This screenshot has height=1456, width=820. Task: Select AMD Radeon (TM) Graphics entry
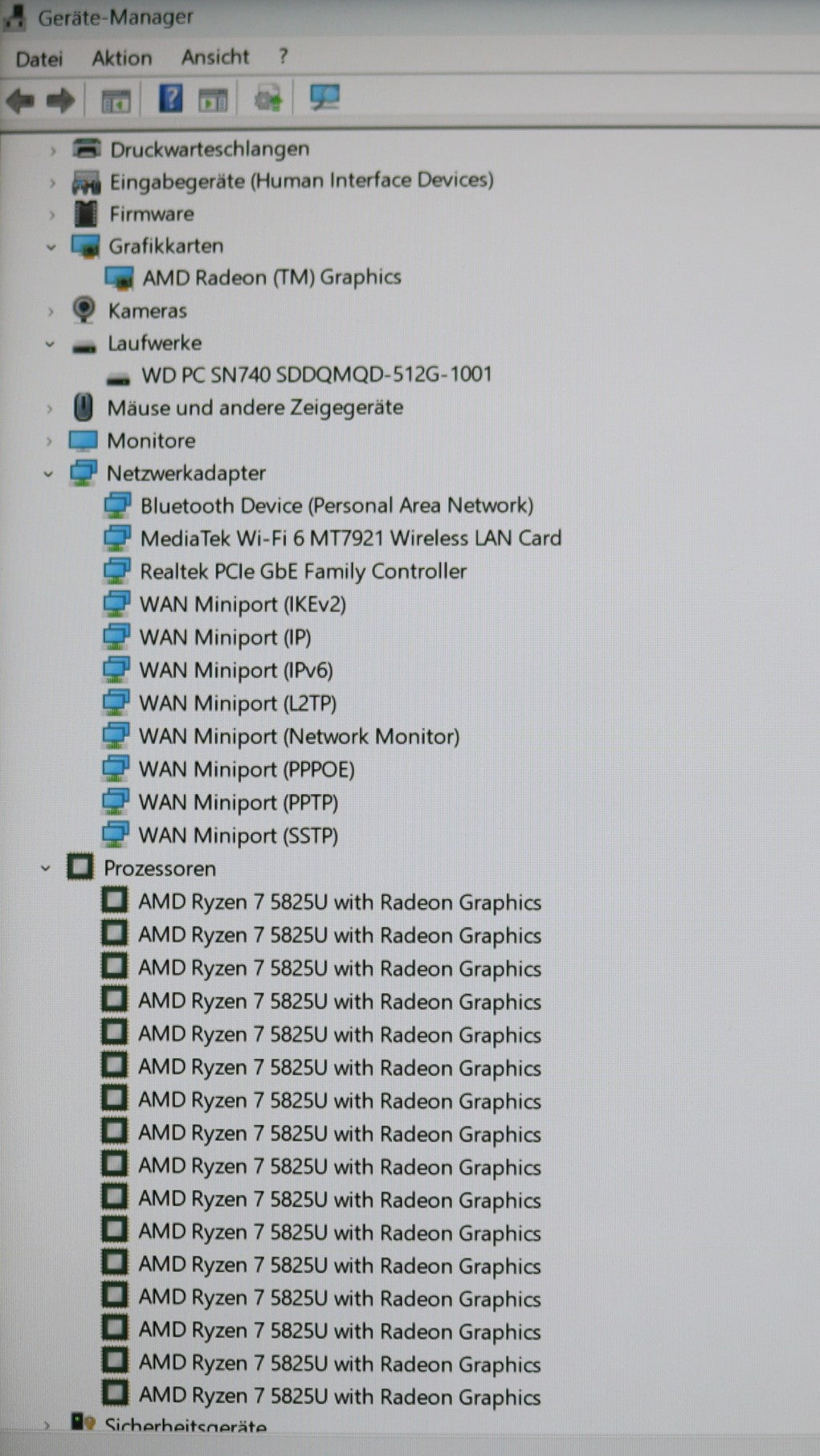(x=271, y=277)
